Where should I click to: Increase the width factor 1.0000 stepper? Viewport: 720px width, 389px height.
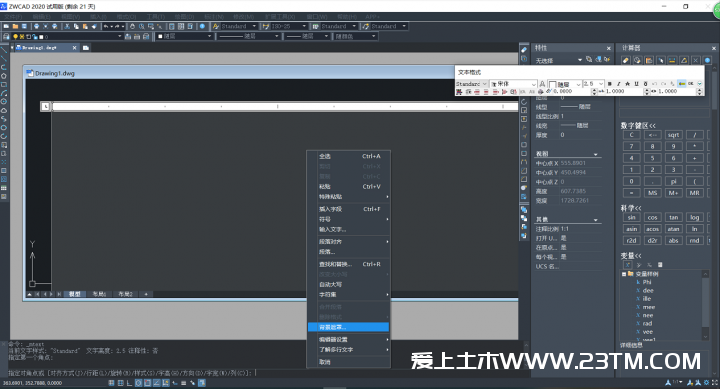699,90
